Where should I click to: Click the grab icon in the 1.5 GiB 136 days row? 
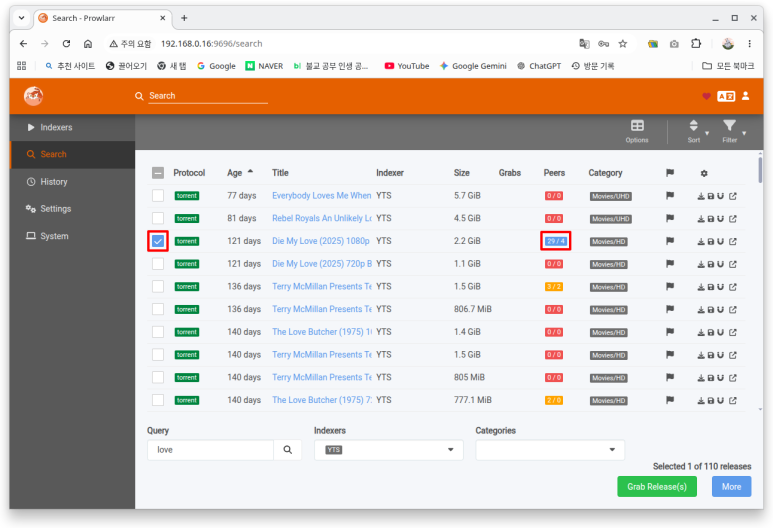701,287
